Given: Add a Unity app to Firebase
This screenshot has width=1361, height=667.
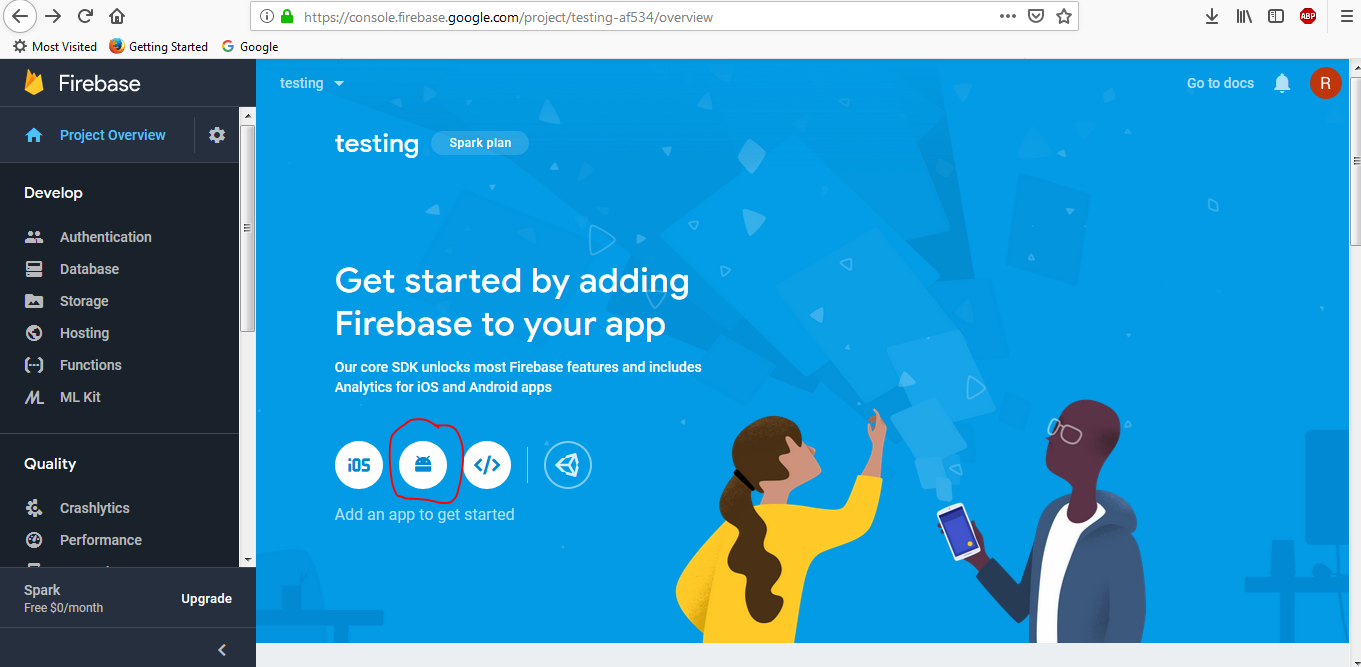Looking at the screenshot, I should coord(568,465).
